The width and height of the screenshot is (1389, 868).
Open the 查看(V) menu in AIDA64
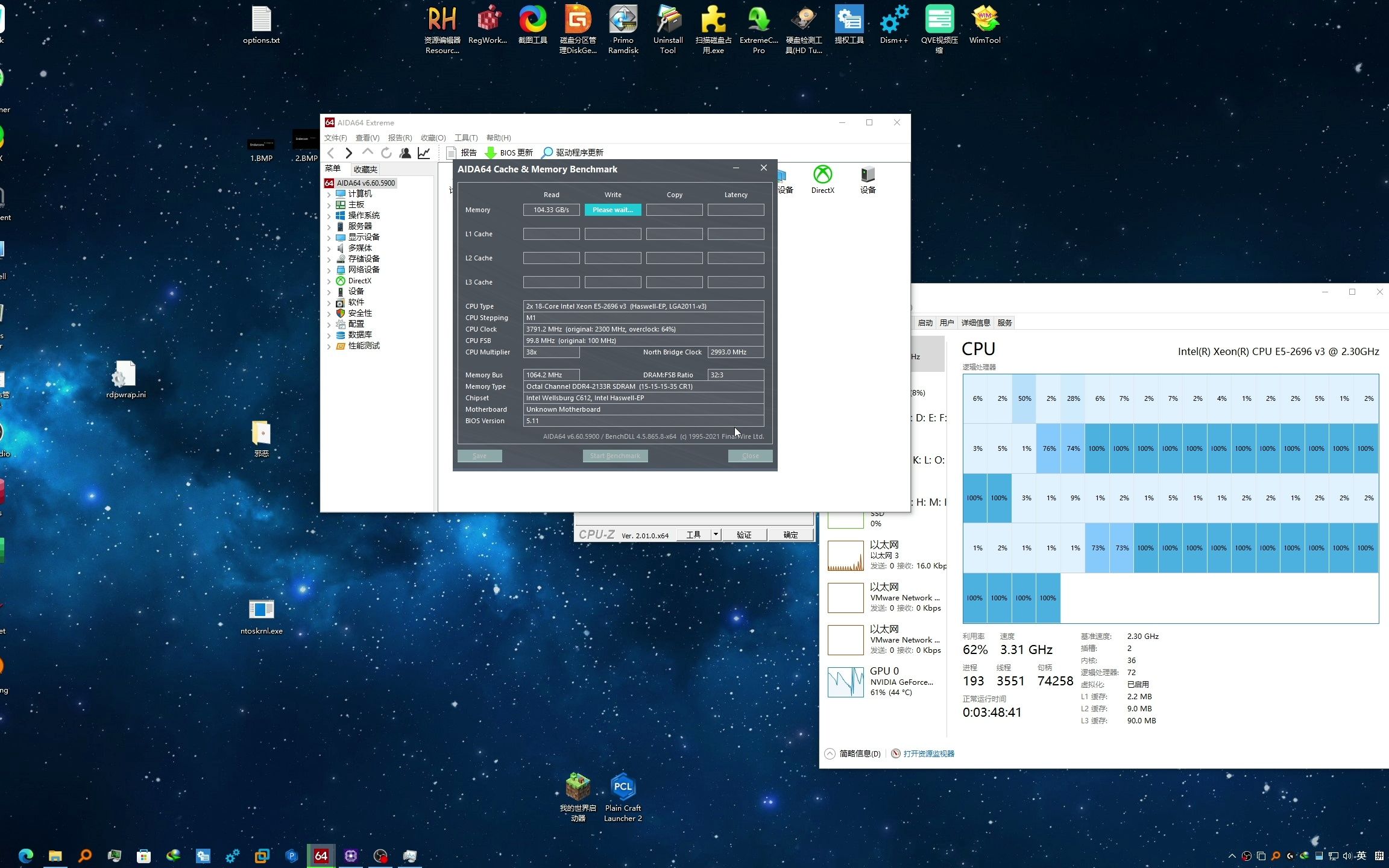pyautogui.click(x=367, y=138)
